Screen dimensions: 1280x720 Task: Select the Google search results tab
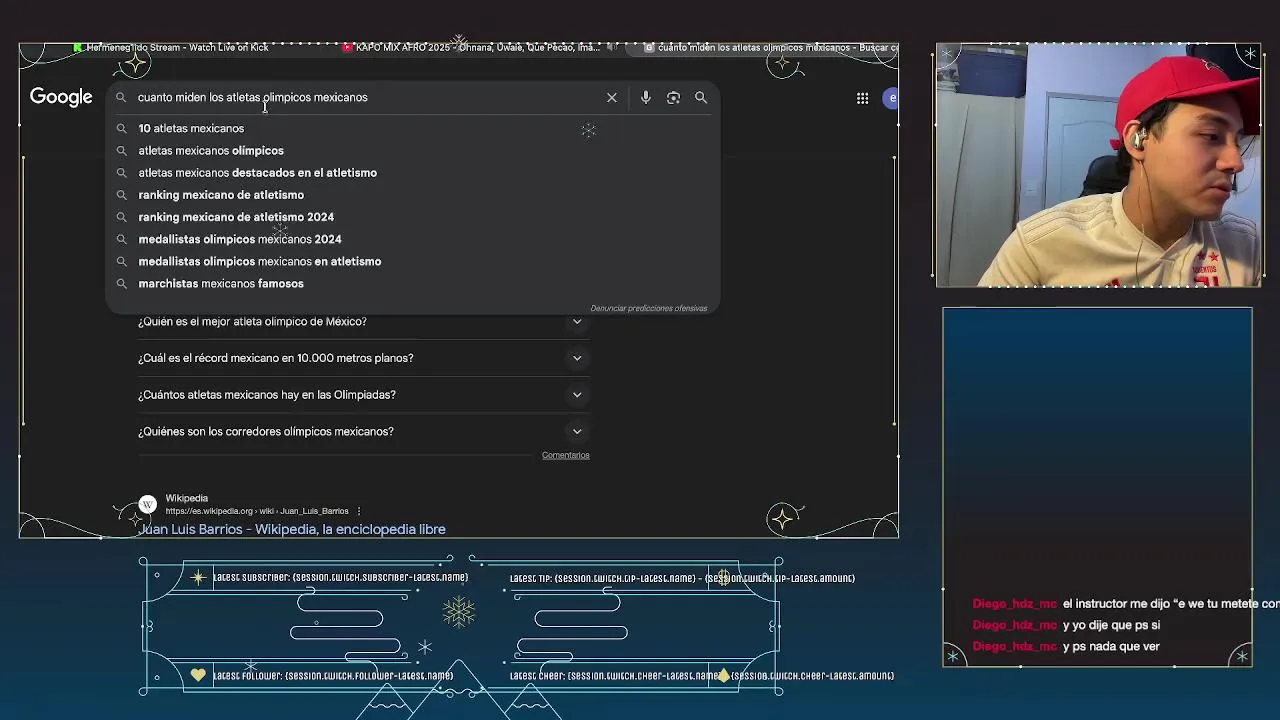(x=770, y=47)
